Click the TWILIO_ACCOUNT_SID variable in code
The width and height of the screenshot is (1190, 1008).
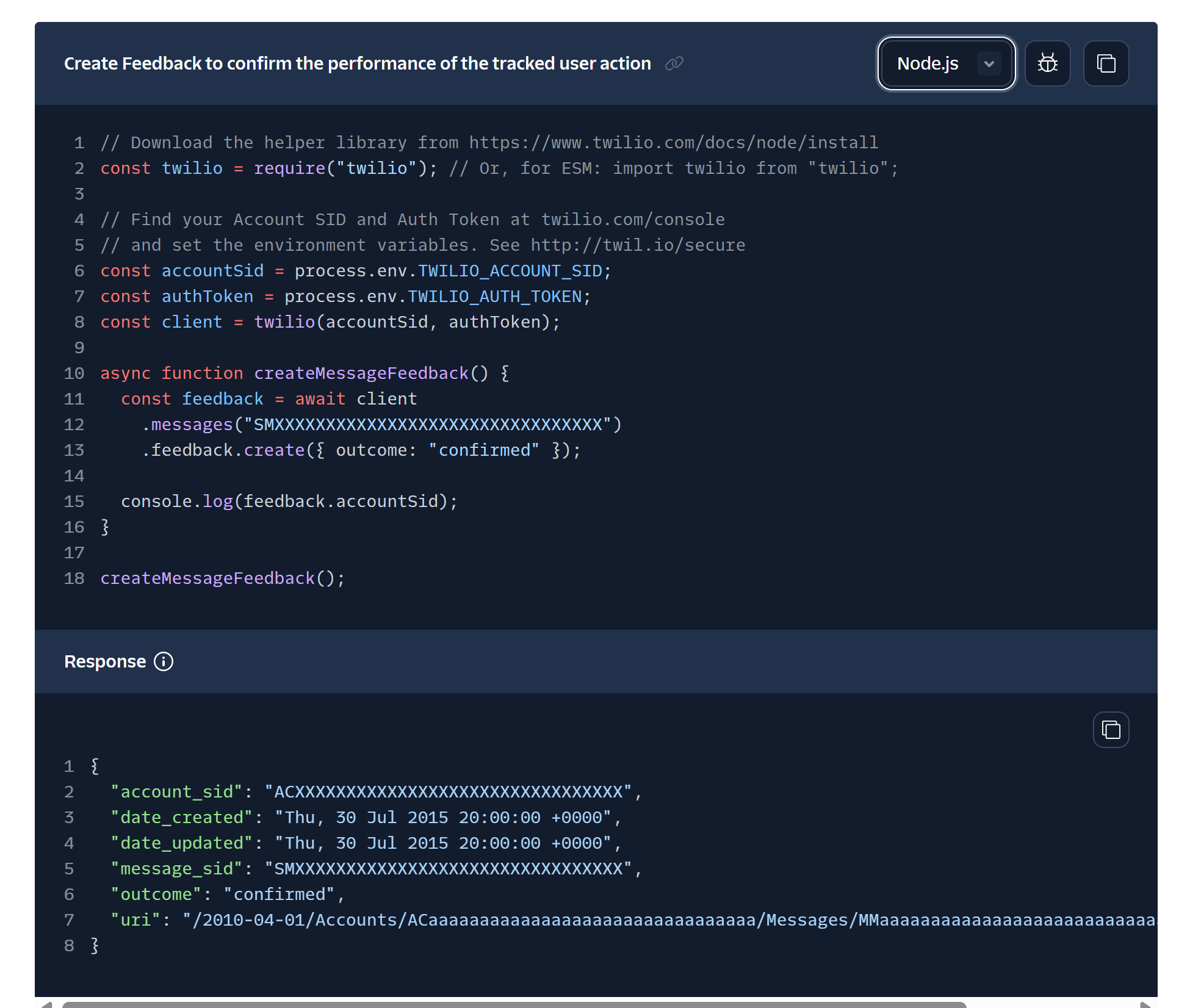click(510, 271)
